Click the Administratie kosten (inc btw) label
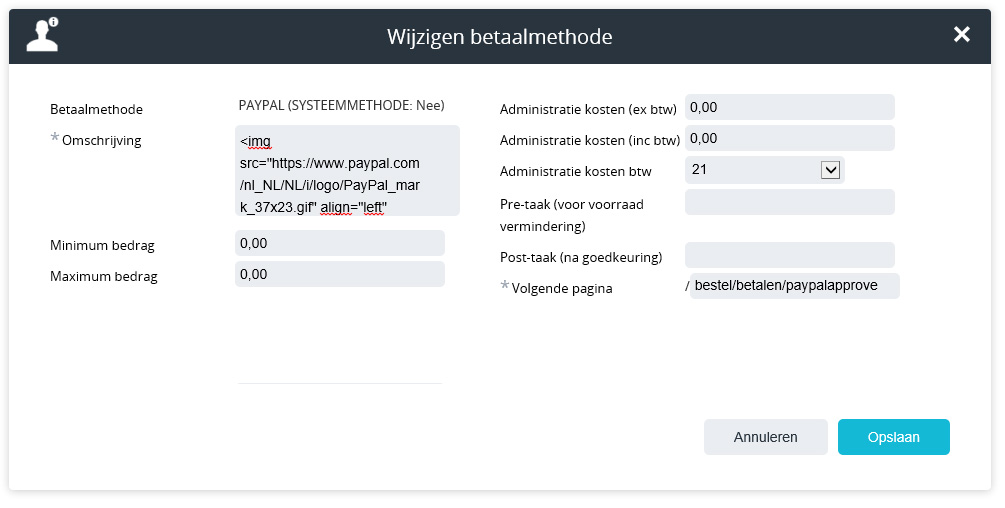Image resolution: width=1005 pixels, height=508 pixels. [x=590, y=140]
